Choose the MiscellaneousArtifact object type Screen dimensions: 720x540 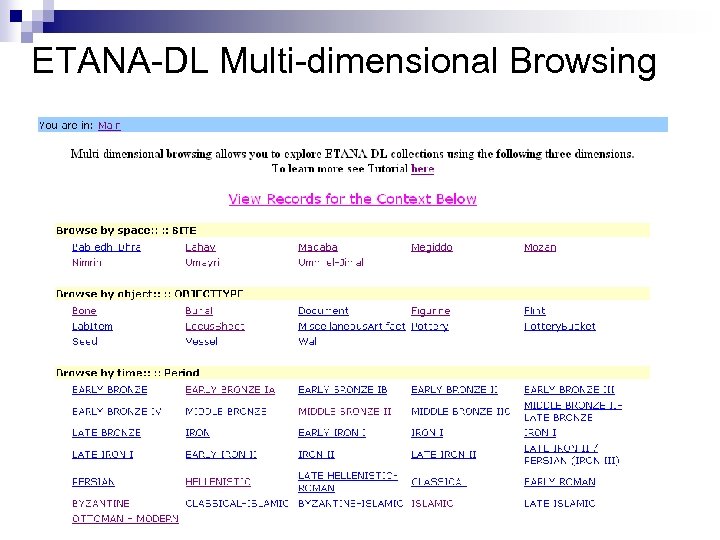pos(352,326)
